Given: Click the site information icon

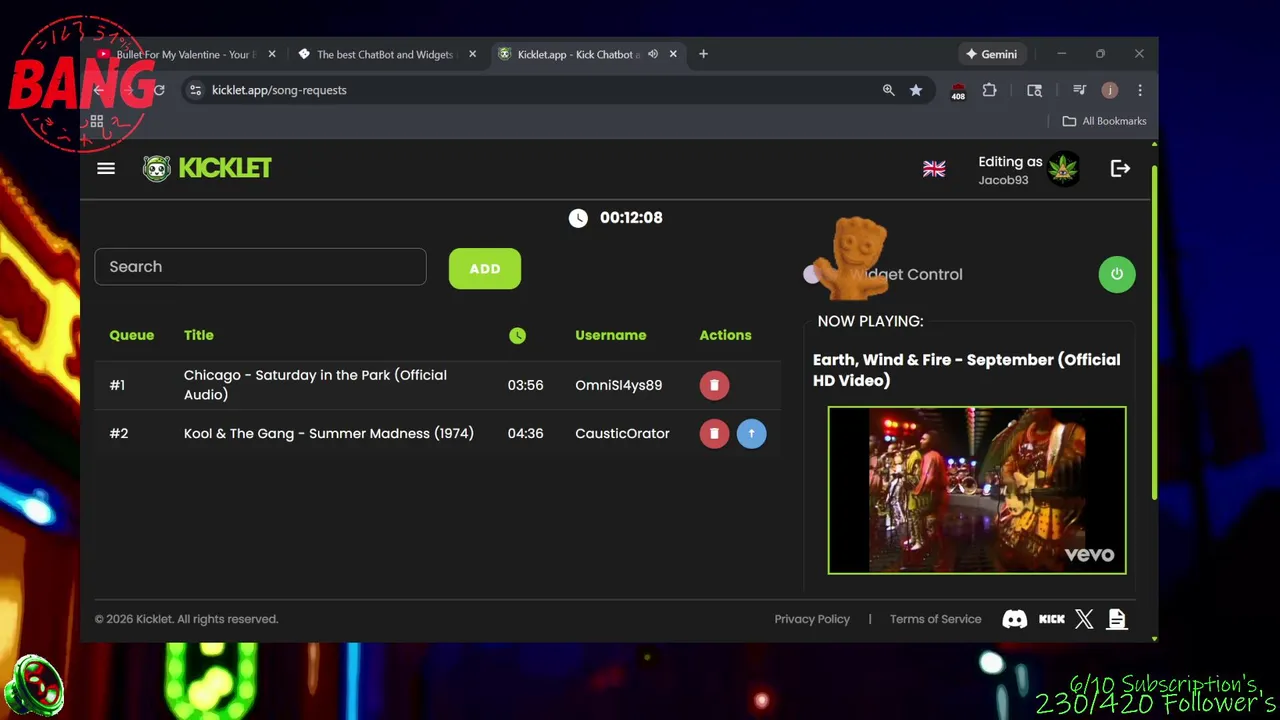Looking at the screenshot, I should (196, 90).
